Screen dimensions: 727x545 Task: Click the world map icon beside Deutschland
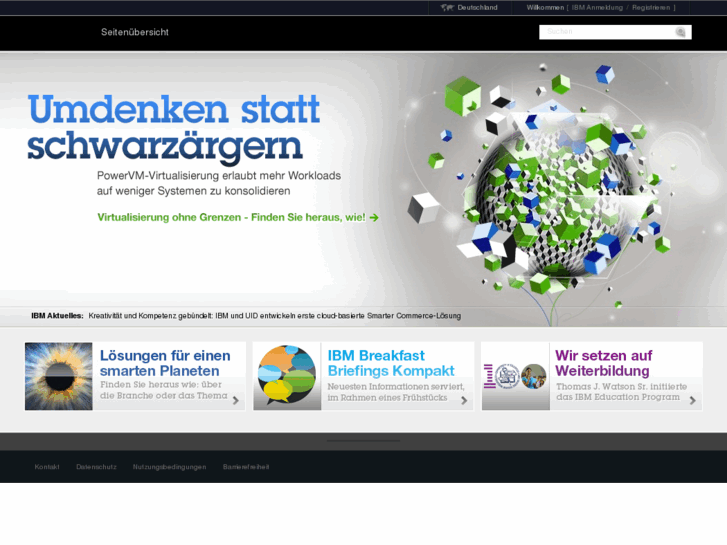446,7
